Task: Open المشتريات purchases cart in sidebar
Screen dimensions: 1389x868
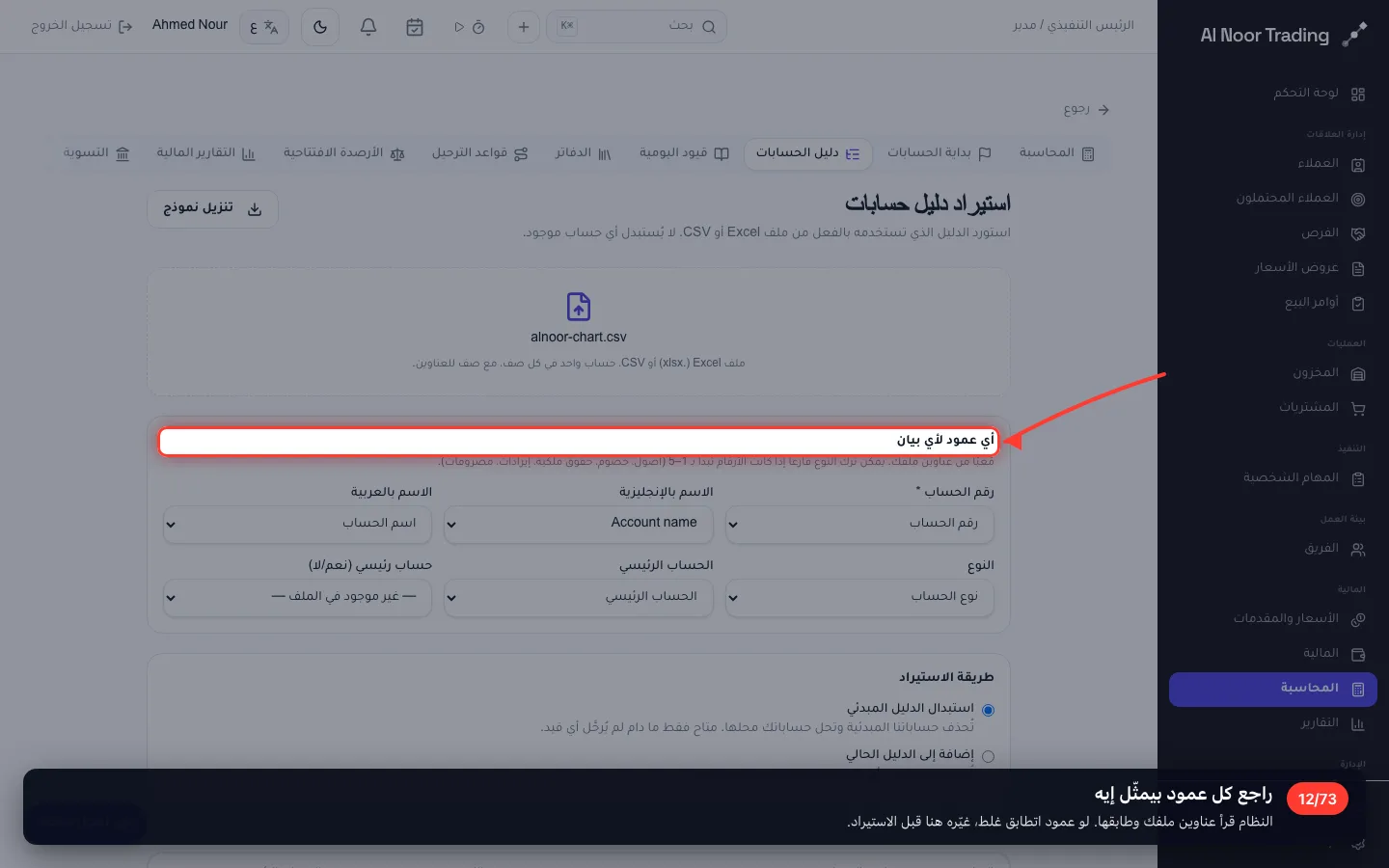Action: click(1273, 408)
